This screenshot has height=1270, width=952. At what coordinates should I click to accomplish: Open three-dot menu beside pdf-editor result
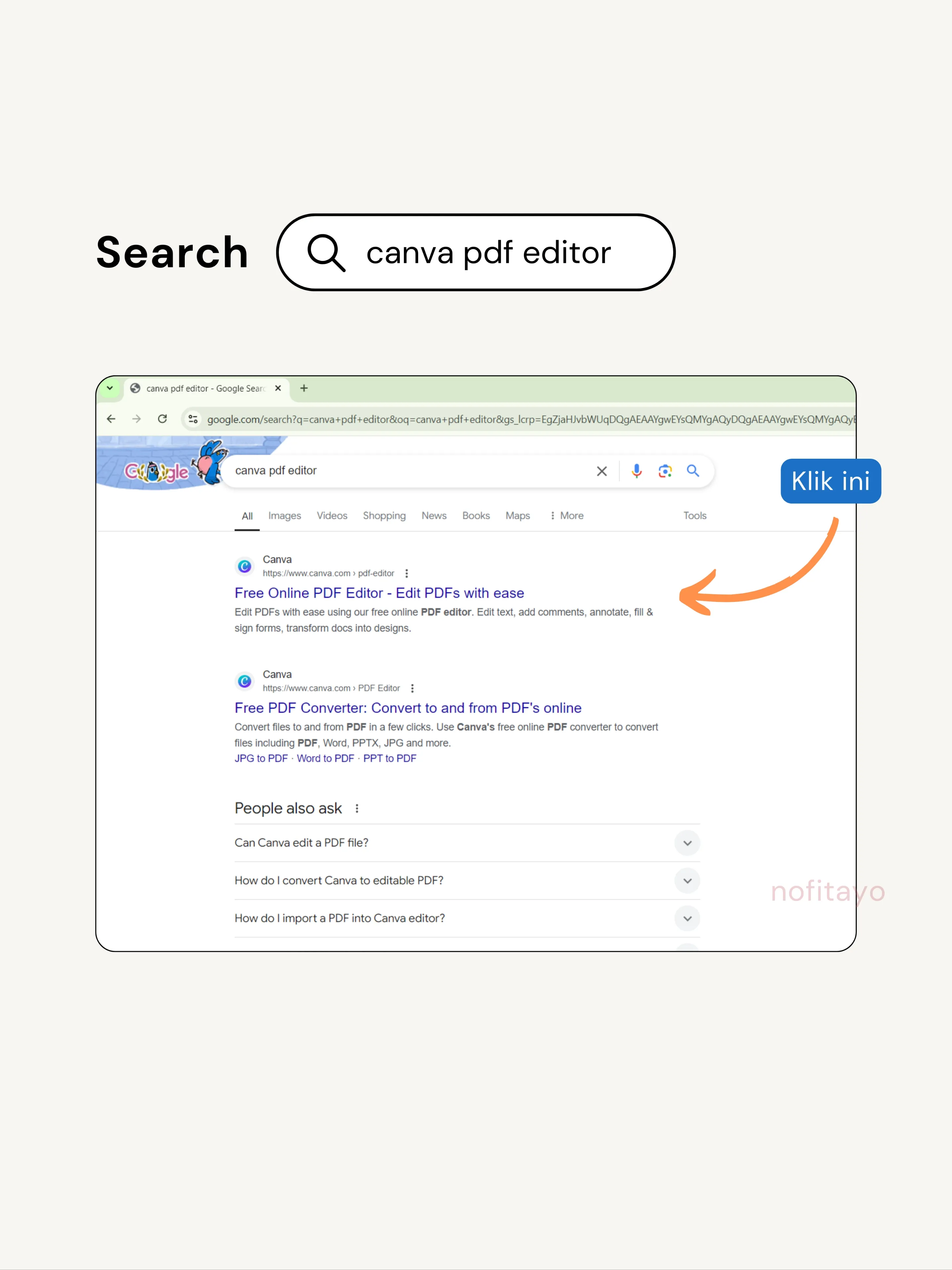point(406,573)
